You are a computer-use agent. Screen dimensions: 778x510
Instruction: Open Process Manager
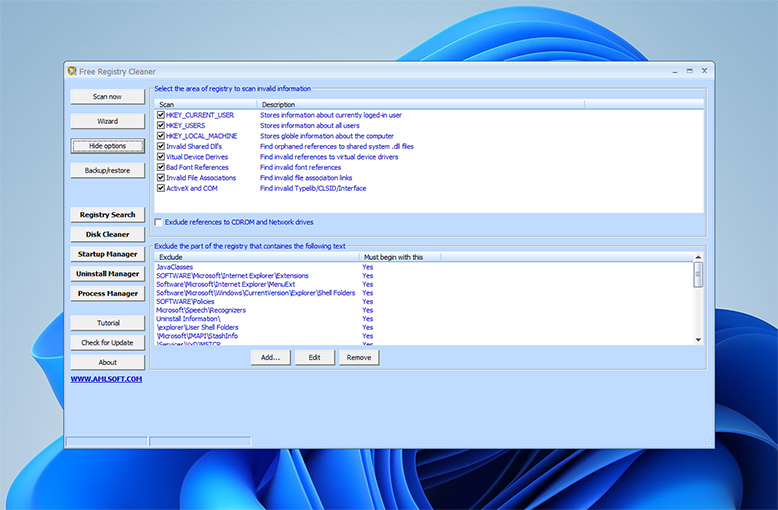[107, 293]
